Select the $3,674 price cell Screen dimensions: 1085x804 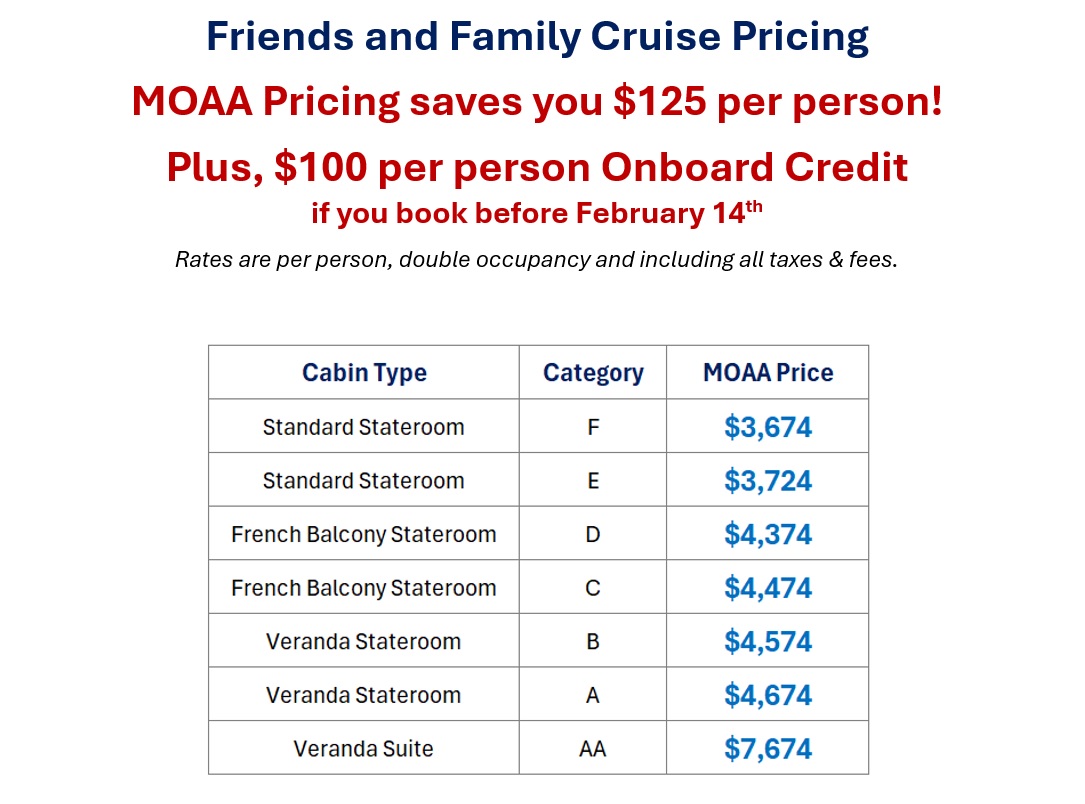768,427
